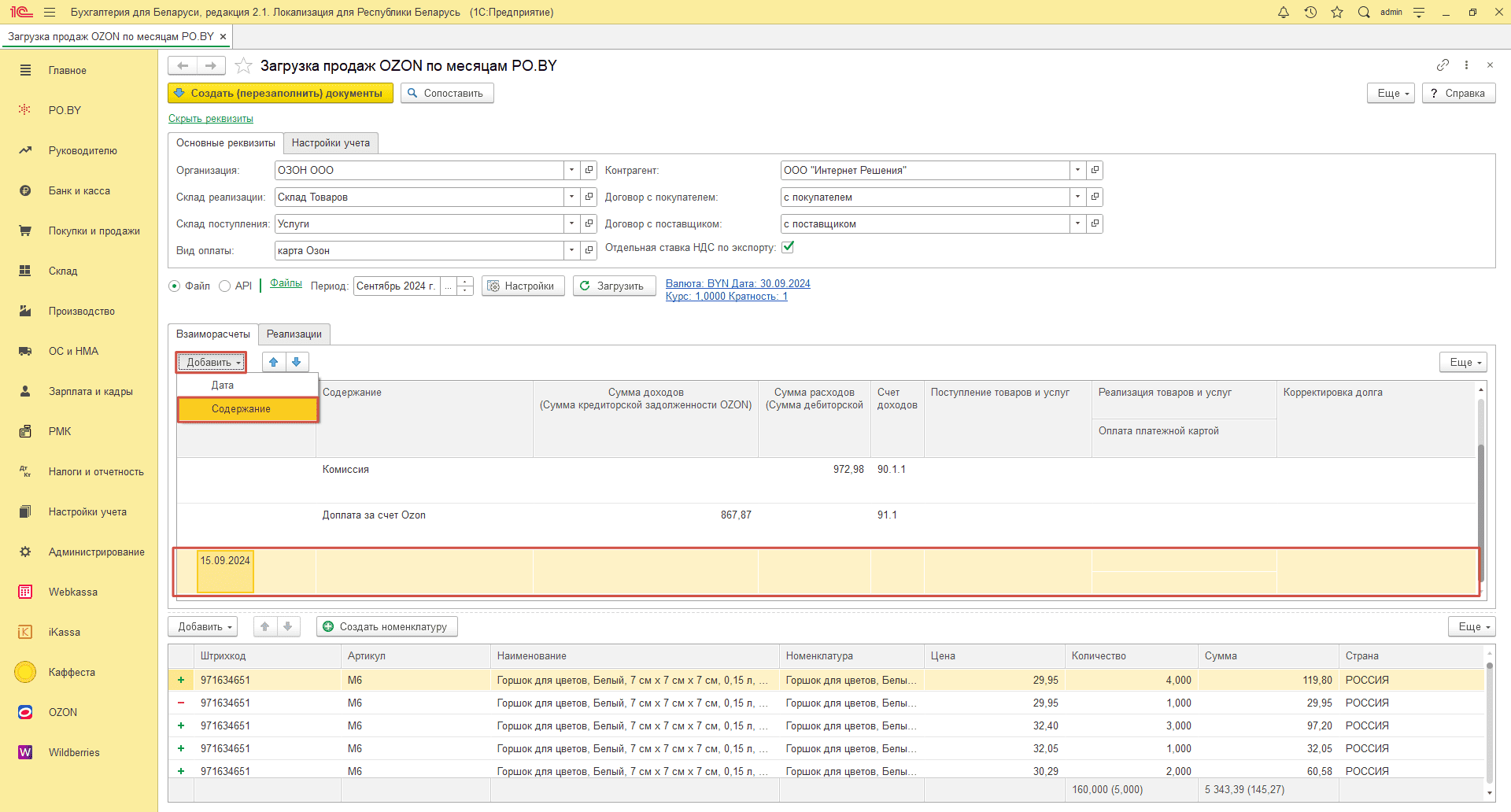Screen dimensions: 1511x812
Task: Open Каффеста section in sidebar
Action: (x=72, y=672)
